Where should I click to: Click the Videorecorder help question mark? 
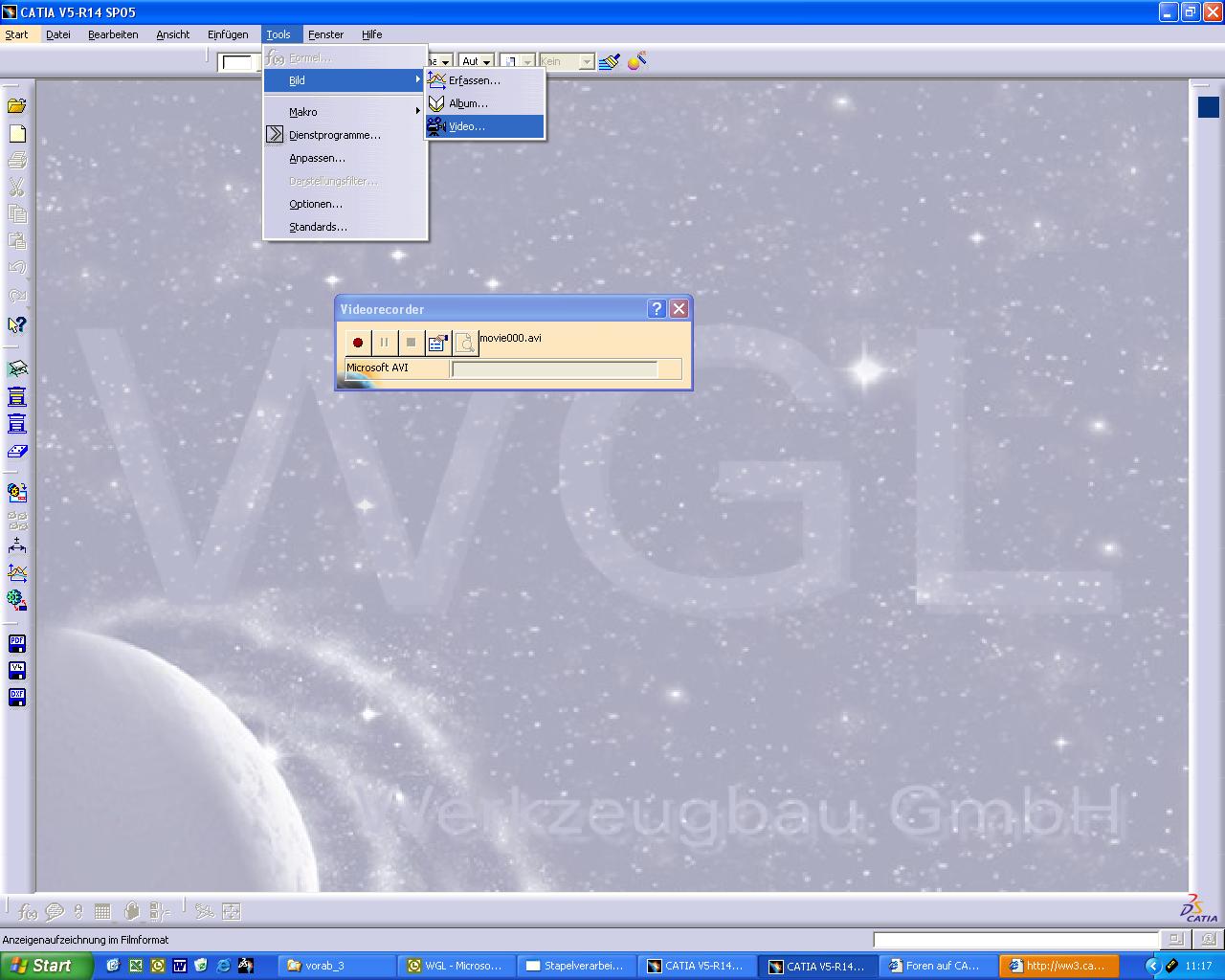point(657,308)
